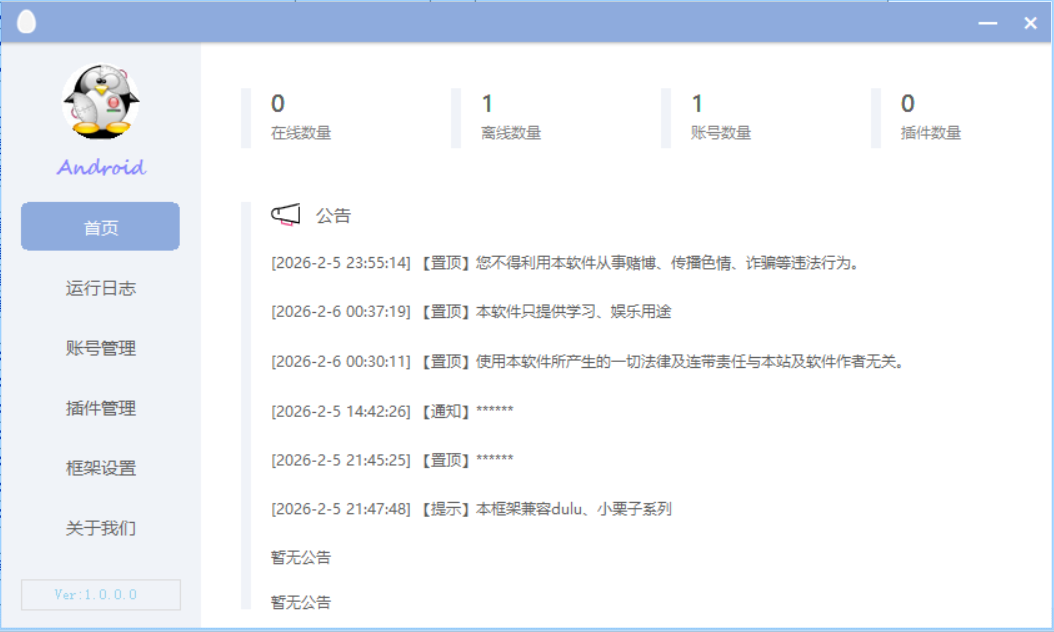Screen dimensions: 1054x632
Task: Click the megaphone announcement icon
Action: 285,215
